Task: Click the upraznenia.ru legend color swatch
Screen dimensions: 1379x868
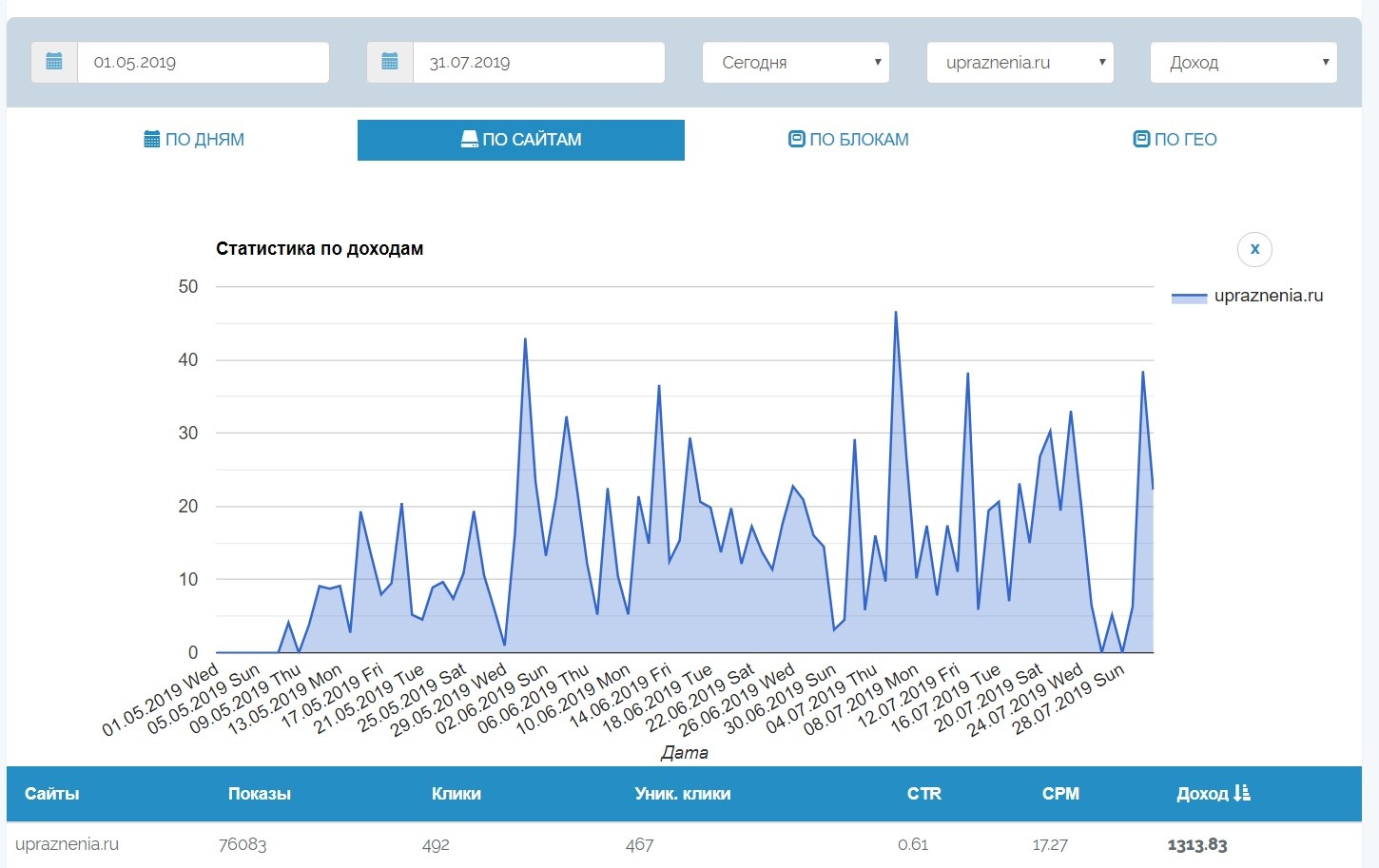Action: [1189, 297]
